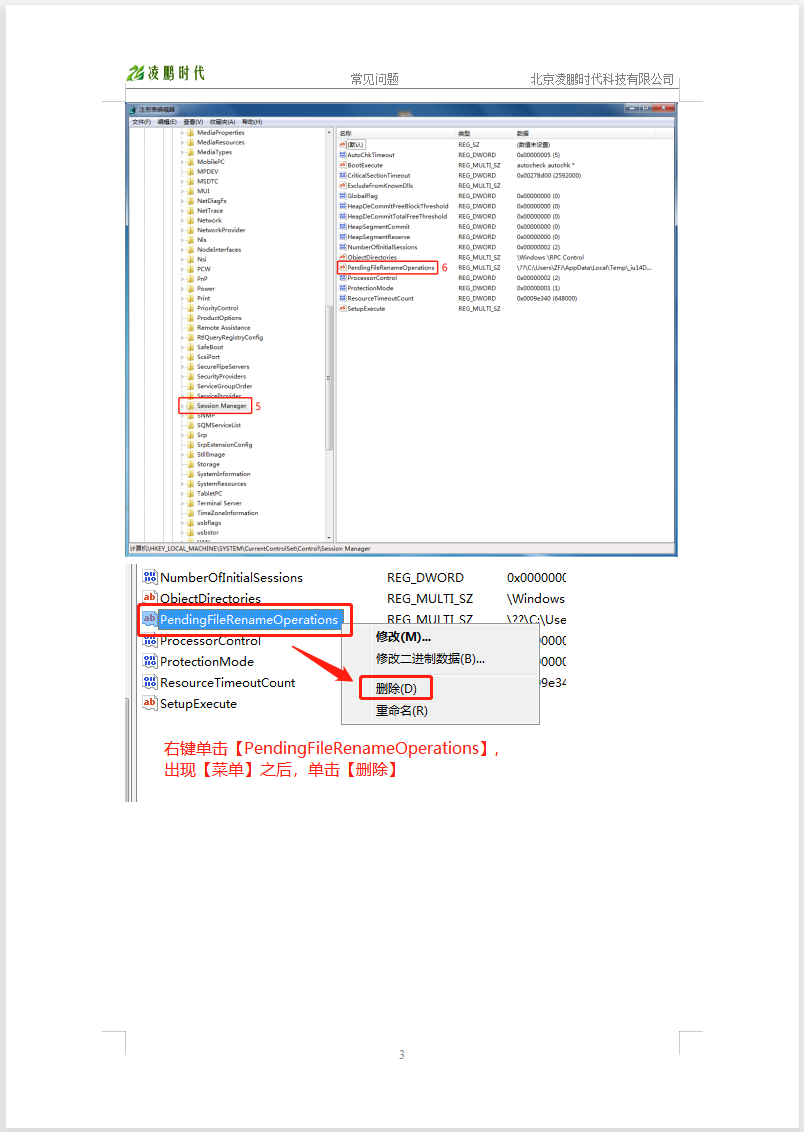Expand the usbflags tree node arrow

(182, 523)
